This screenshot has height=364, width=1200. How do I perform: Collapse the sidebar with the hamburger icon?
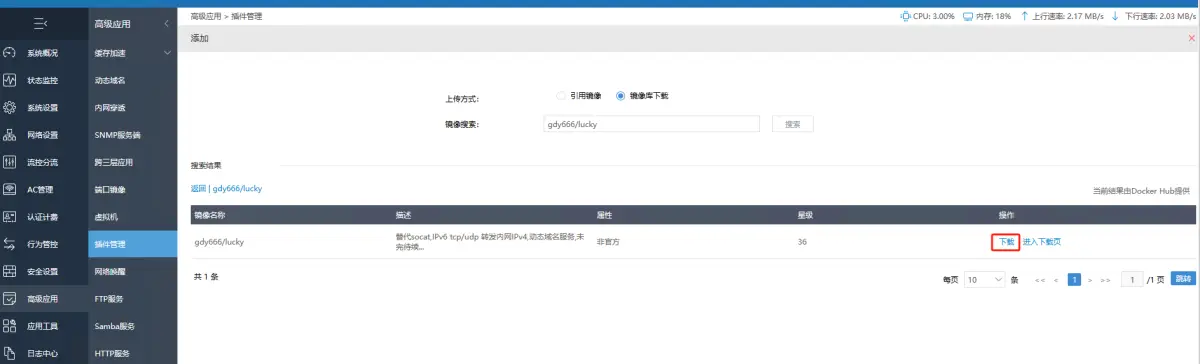[x=40, y=23]
